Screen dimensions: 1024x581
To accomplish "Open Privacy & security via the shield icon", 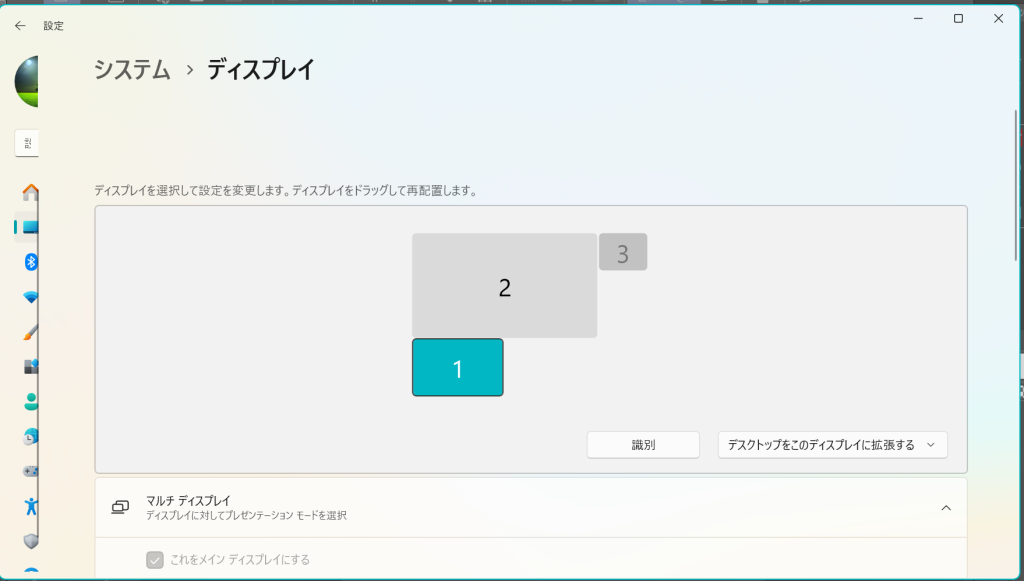I will [30, 540].
